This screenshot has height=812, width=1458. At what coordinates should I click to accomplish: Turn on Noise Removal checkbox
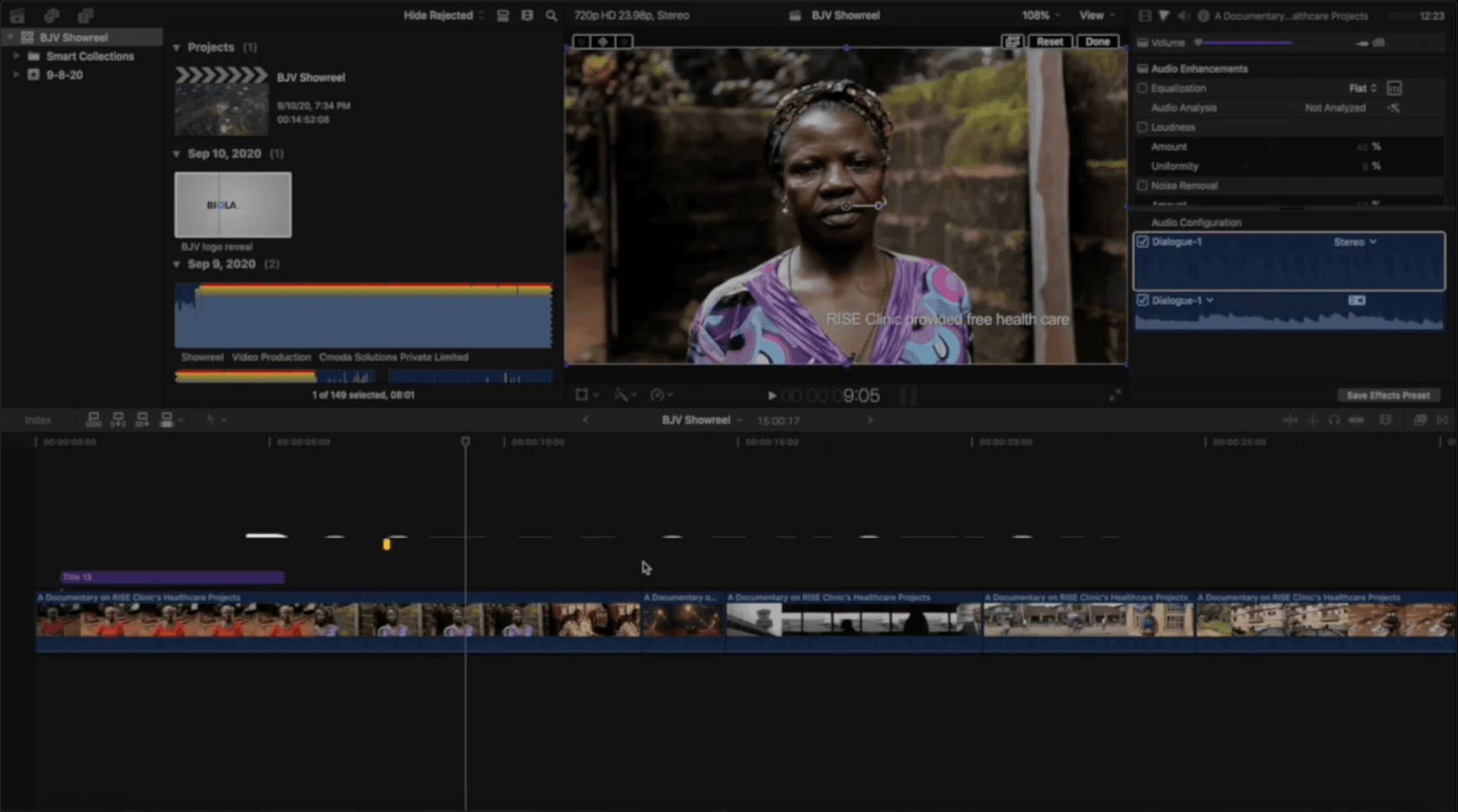pyautogui.click(x=1143, y=185)
